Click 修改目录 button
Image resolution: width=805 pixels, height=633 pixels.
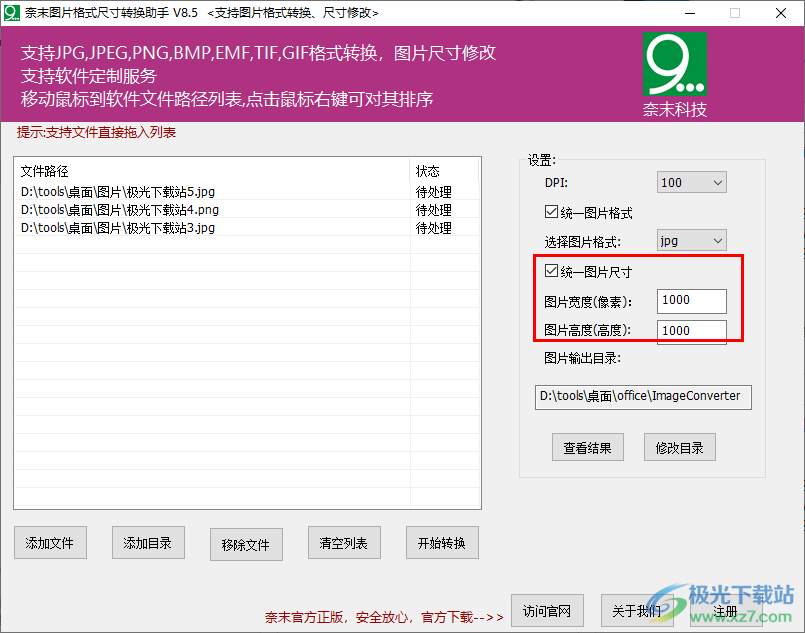click(x=680, y=447)
